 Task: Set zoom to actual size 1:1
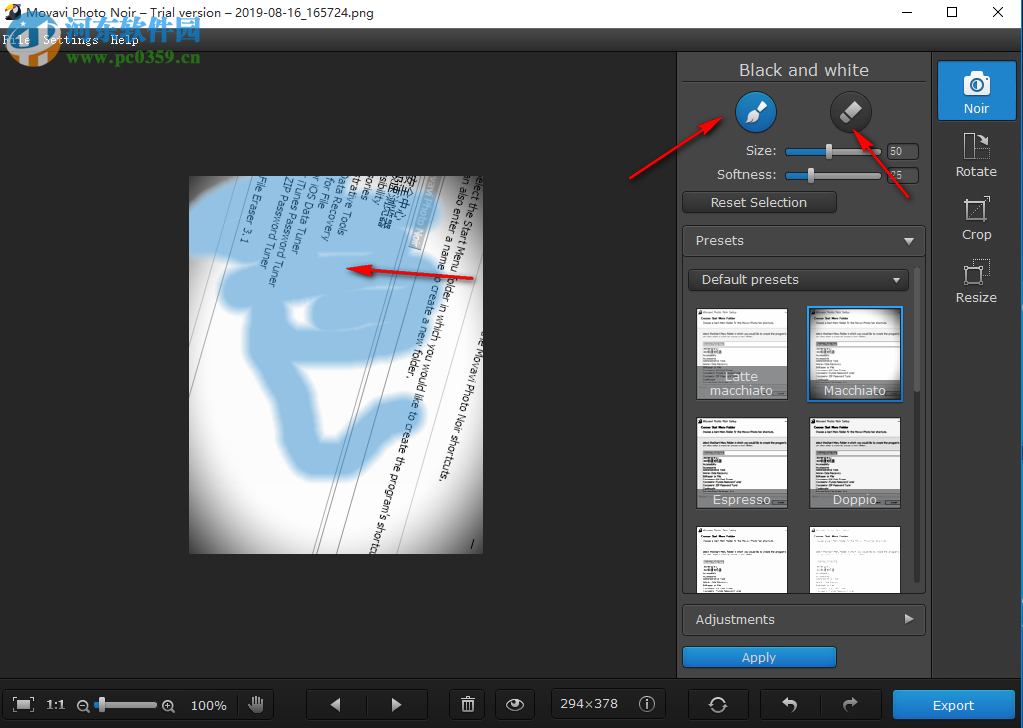click(55, 704)
